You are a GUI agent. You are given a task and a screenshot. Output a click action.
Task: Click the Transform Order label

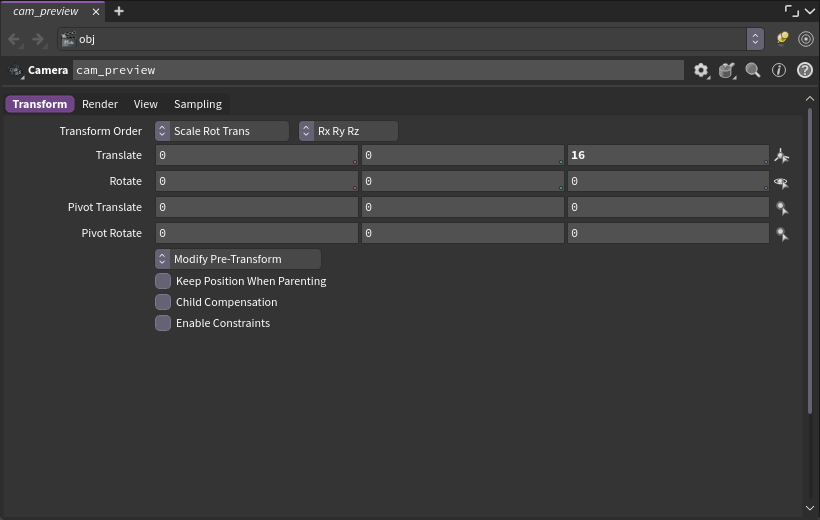pos(100,131)
